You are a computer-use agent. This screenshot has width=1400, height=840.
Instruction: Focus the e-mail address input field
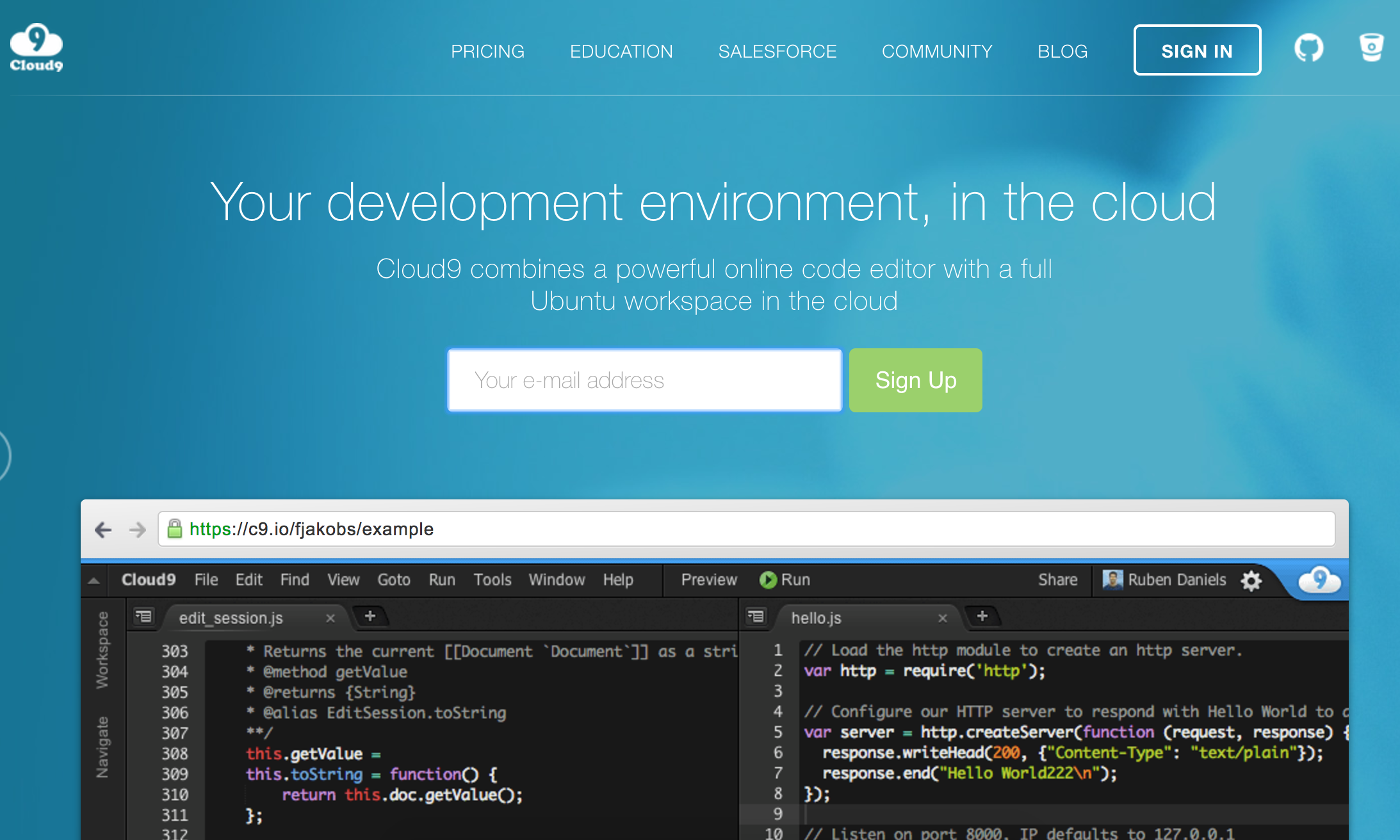(644, 380)
